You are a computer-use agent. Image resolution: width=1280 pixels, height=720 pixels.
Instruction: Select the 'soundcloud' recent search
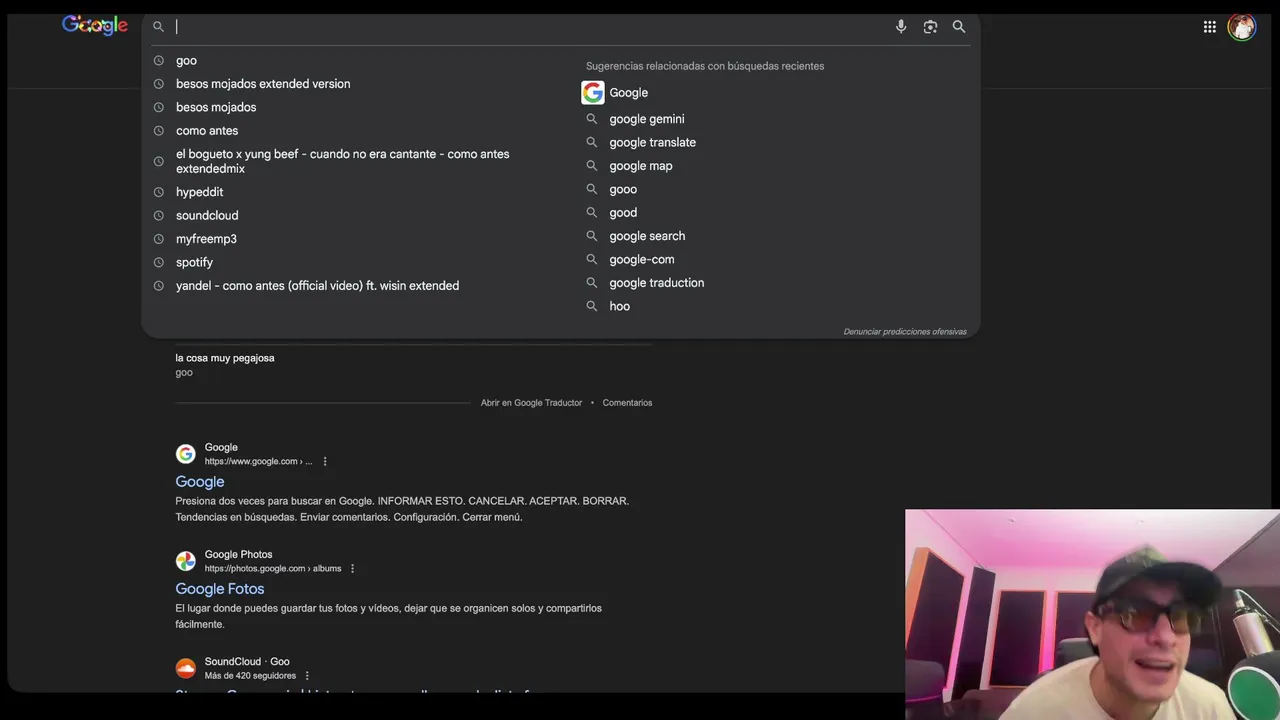coord(207,215)
